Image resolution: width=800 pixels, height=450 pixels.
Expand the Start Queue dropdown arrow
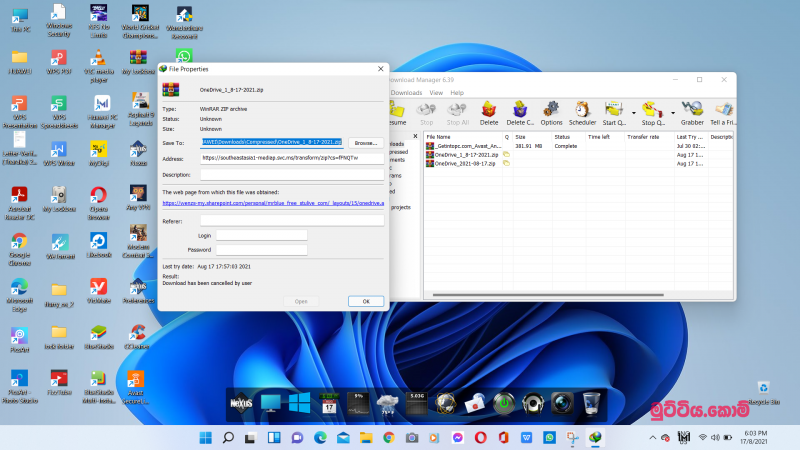coord(634,113)
